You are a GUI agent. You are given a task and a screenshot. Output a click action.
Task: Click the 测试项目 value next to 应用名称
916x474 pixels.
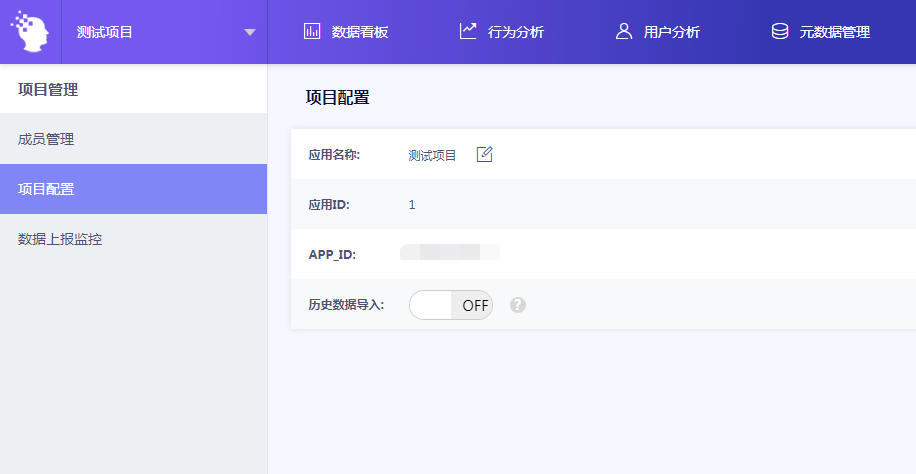pos(432,155)
